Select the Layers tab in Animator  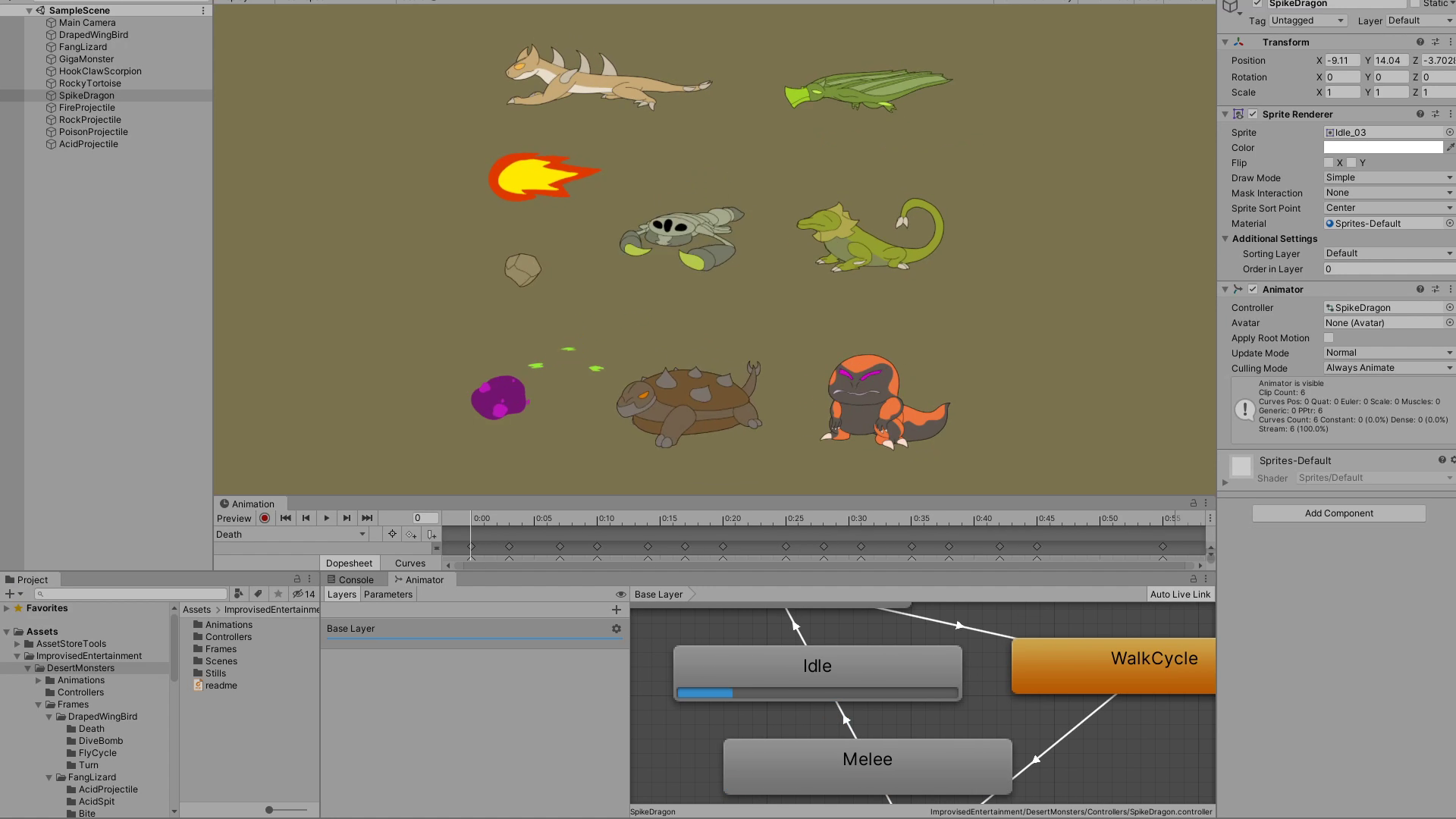[341, 595]
